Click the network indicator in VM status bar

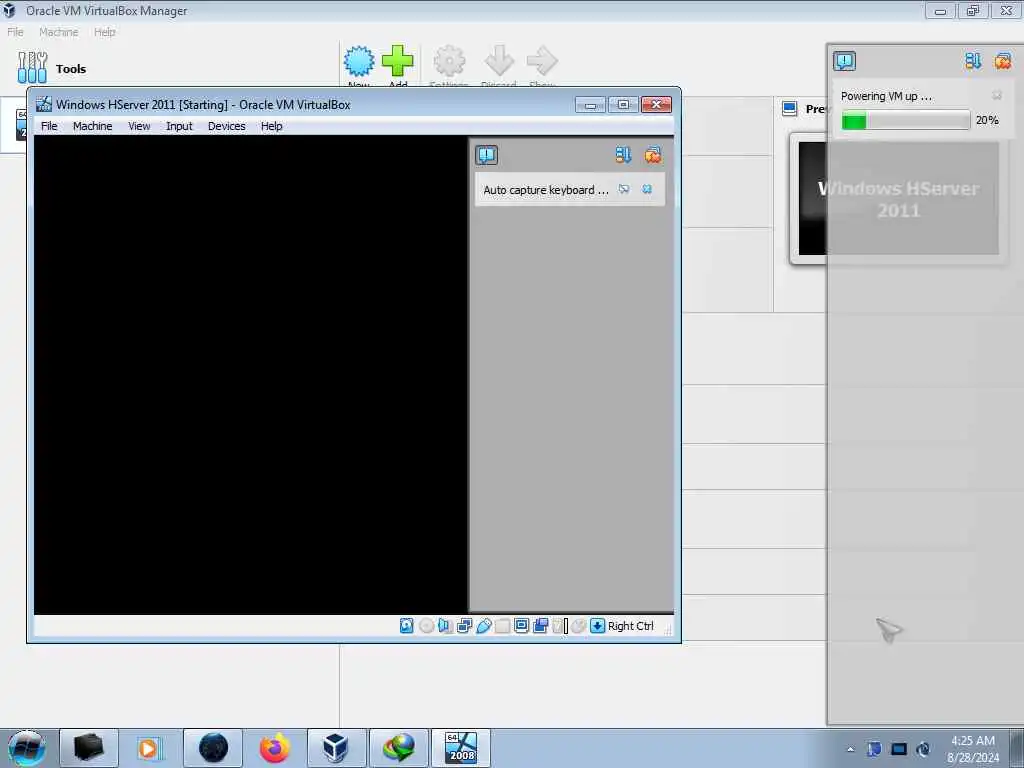pyautogui.click(x=464, y=626)
